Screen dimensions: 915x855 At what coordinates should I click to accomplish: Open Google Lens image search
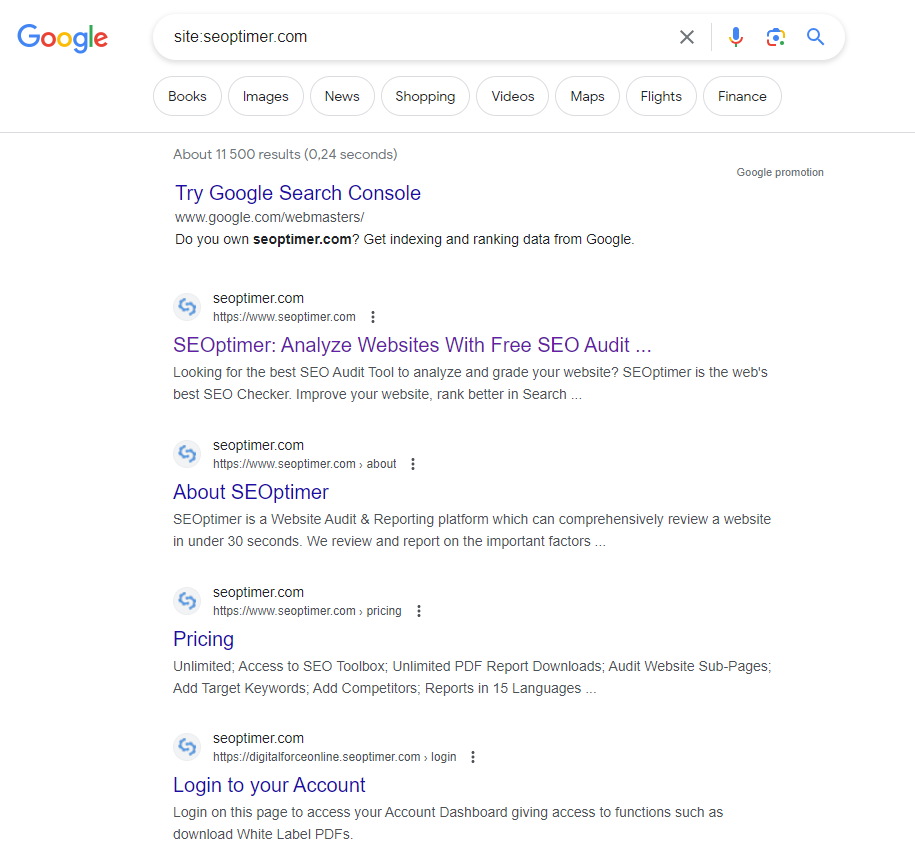(776, 37)
